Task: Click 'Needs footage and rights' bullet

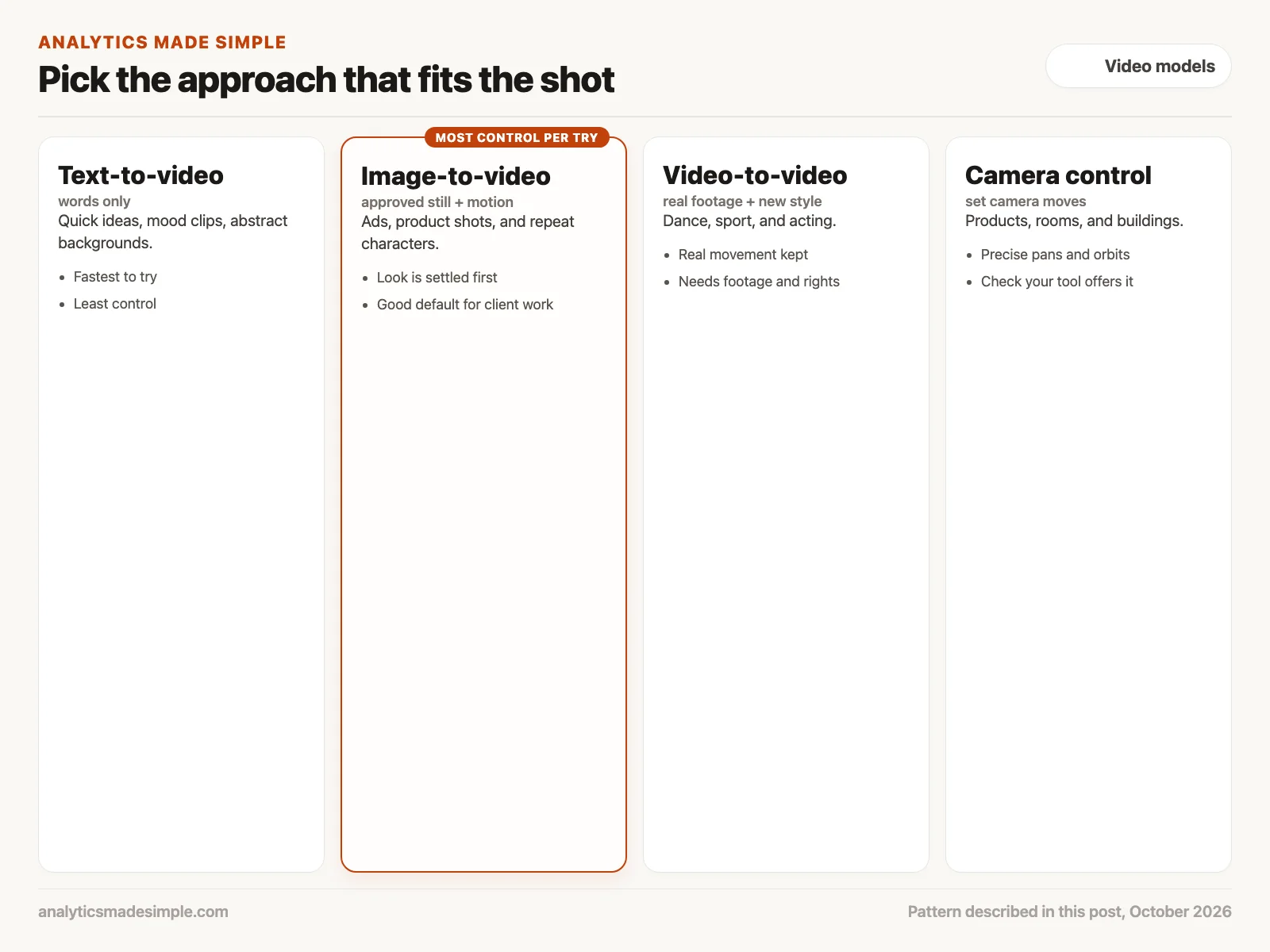Action: [759, 282]
